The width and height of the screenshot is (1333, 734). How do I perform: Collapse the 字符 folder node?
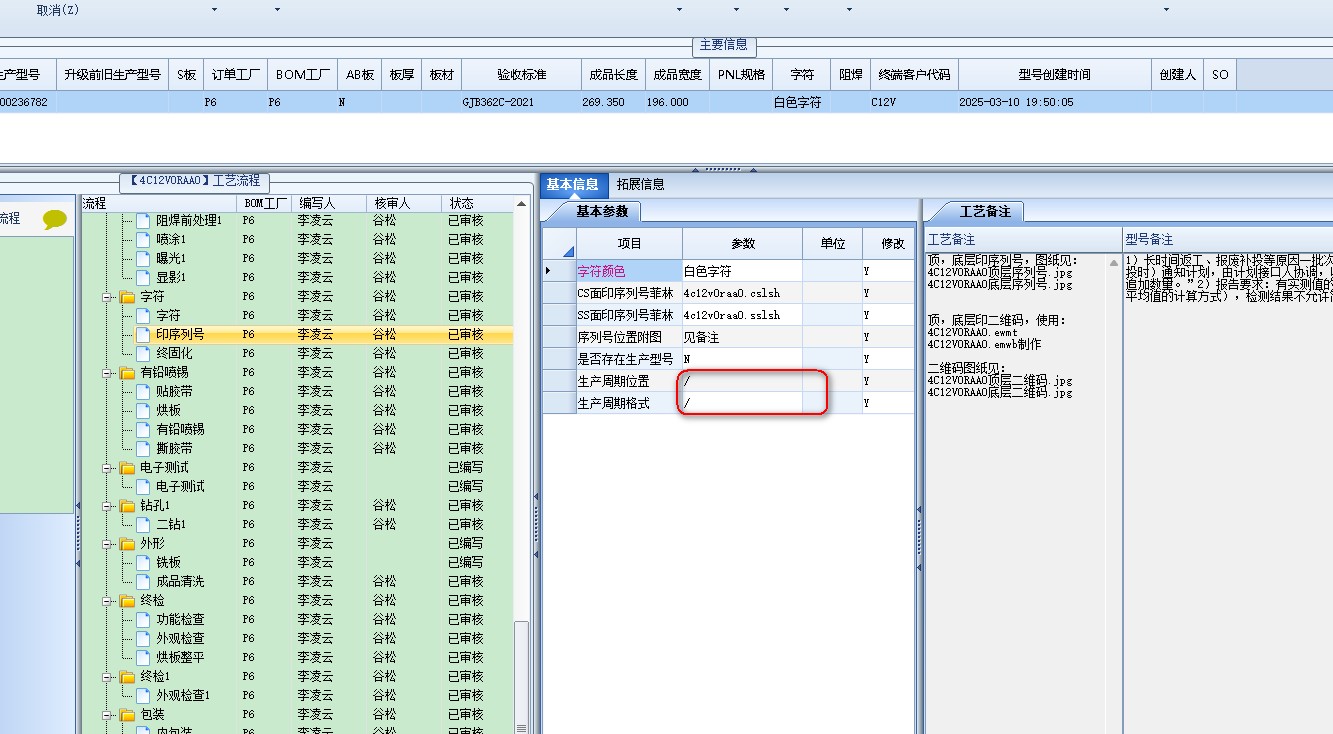106,297
